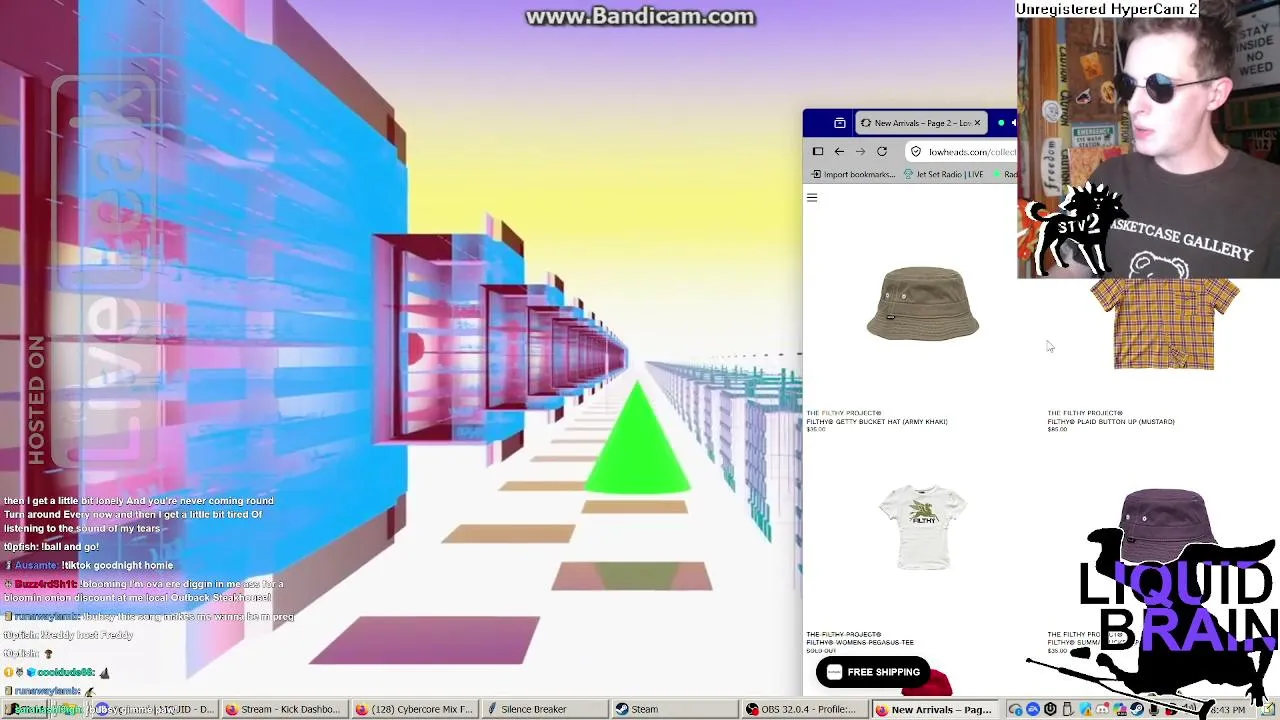Open the store hamburger menu
1280x720 pixels.
(x=812, y=197)
